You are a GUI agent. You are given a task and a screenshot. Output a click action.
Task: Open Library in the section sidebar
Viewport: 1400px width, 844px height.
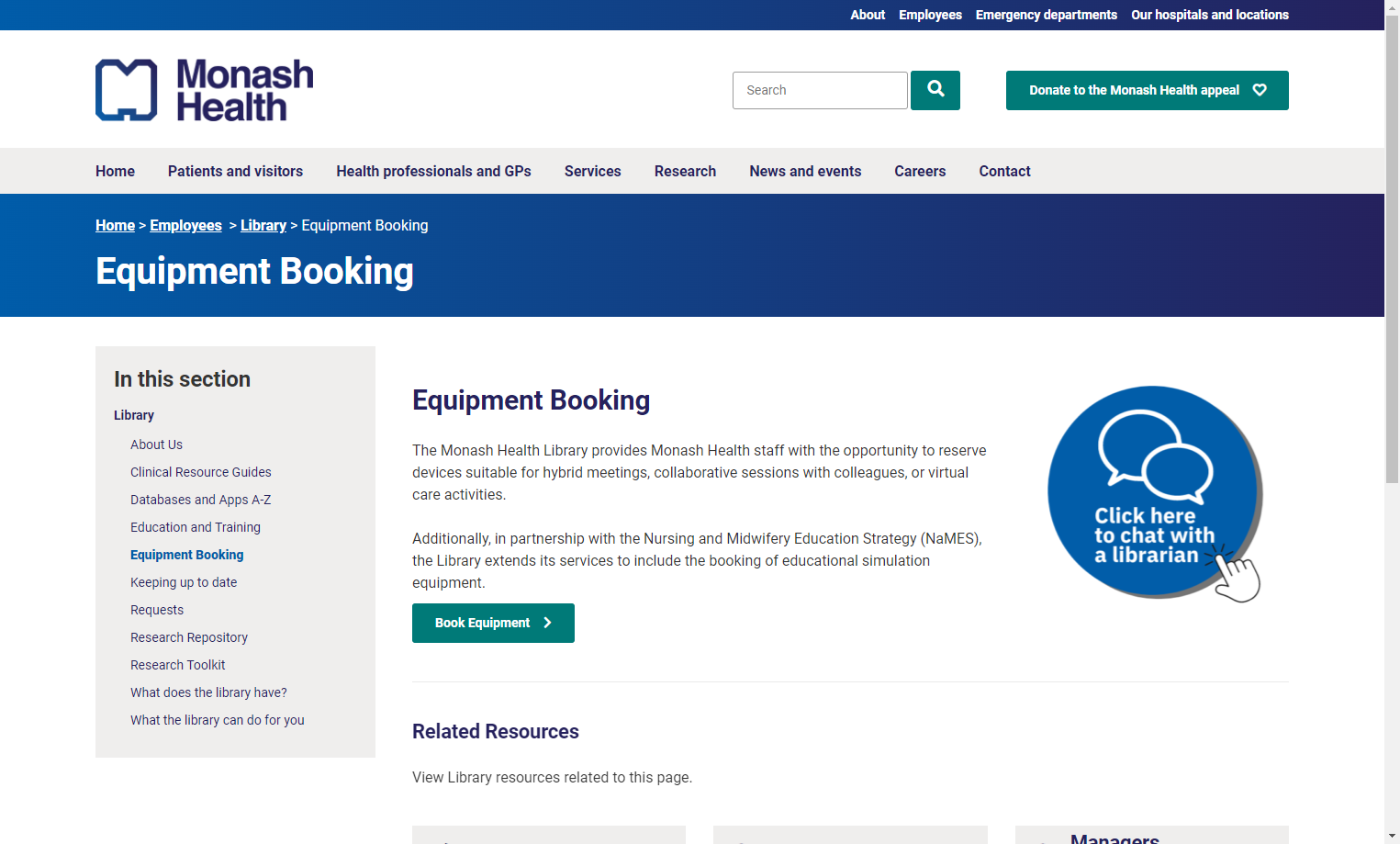pyautogui.click(x=134, y=415)
